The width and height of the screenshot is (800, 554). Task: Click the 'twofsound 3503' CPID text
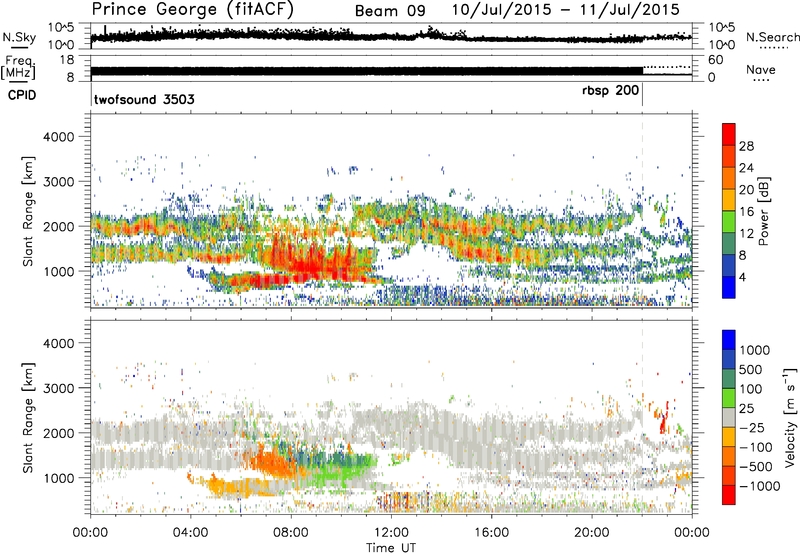click(144, 99)
